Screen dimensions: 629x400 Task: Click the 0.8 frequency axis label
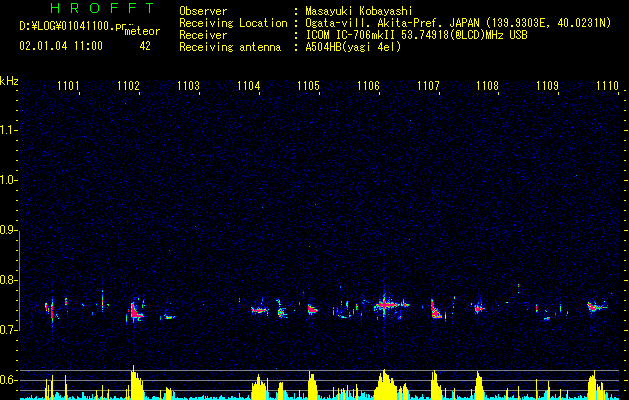click(9, 280)
